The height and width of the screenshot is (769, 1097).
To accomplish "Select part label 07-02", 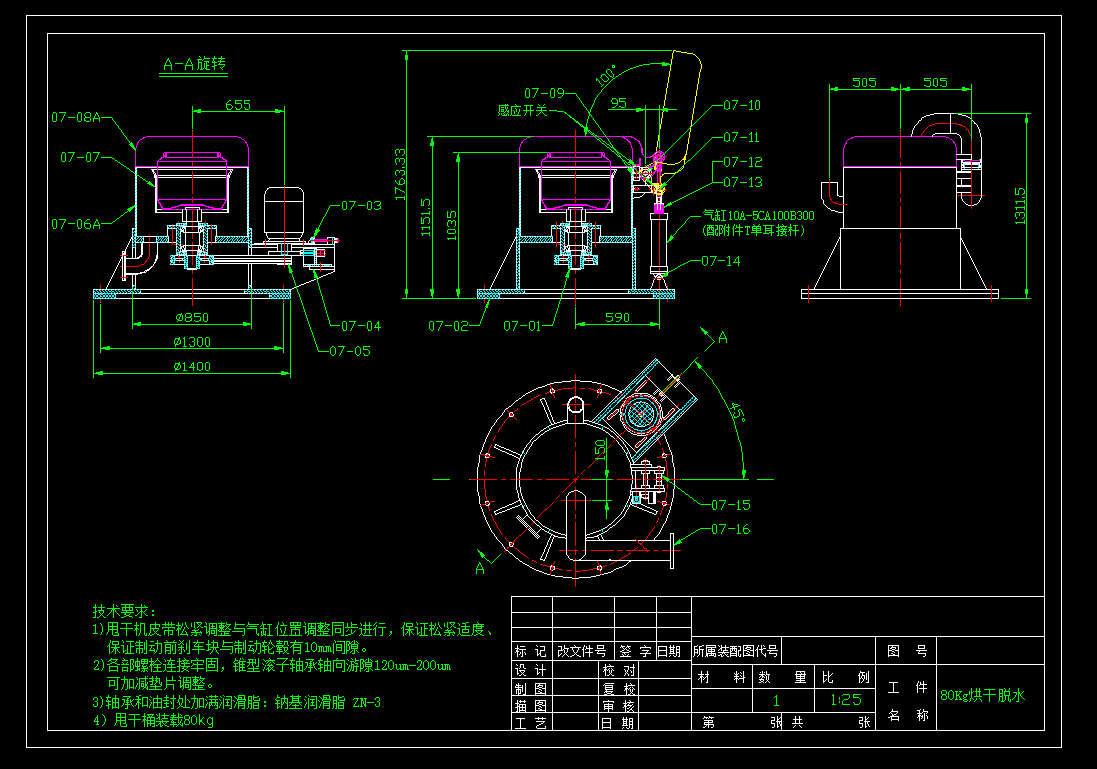I will pos(448,326).
